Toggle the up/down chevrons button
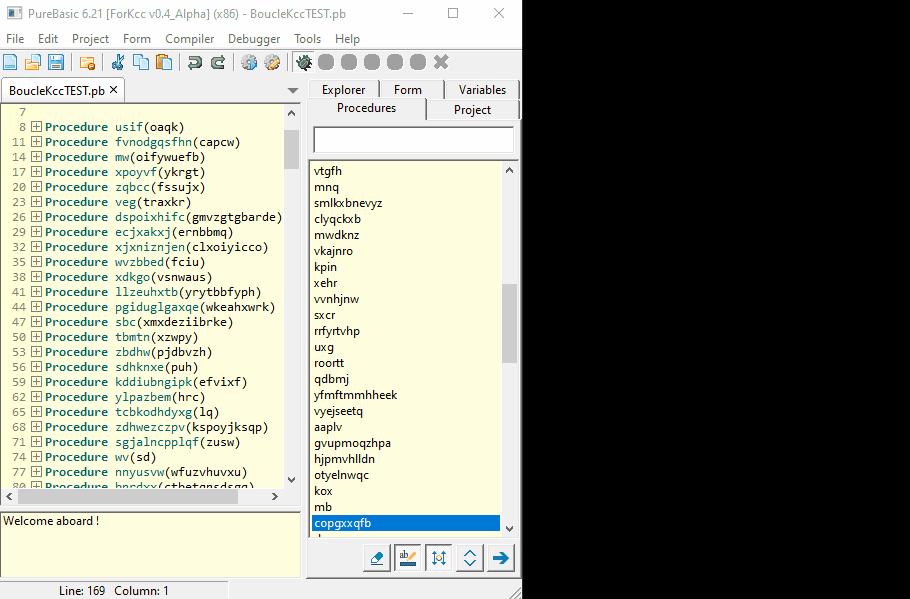 [470, 558]
